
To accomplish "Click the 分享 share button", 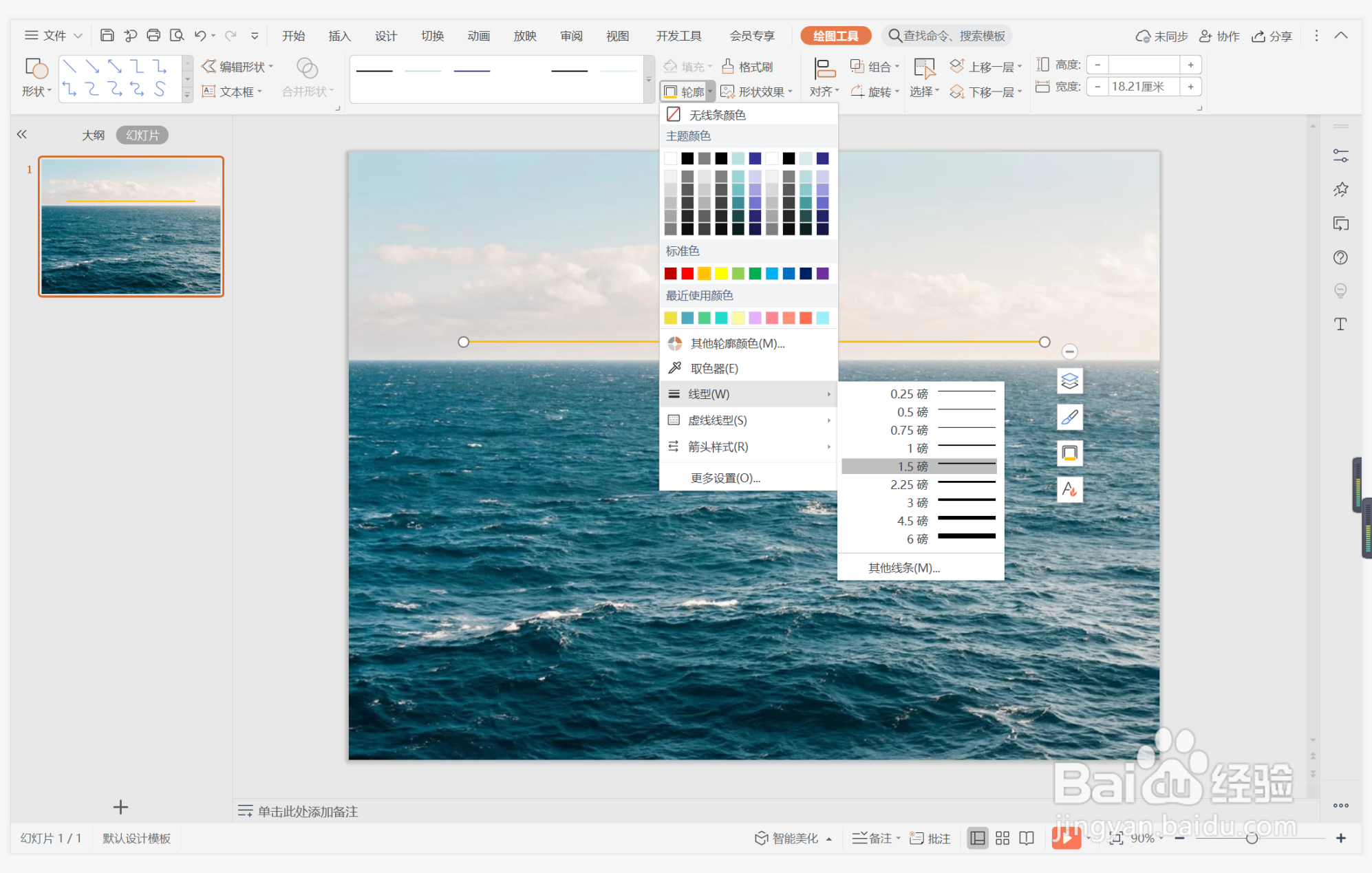I will tap(1272, 36).
